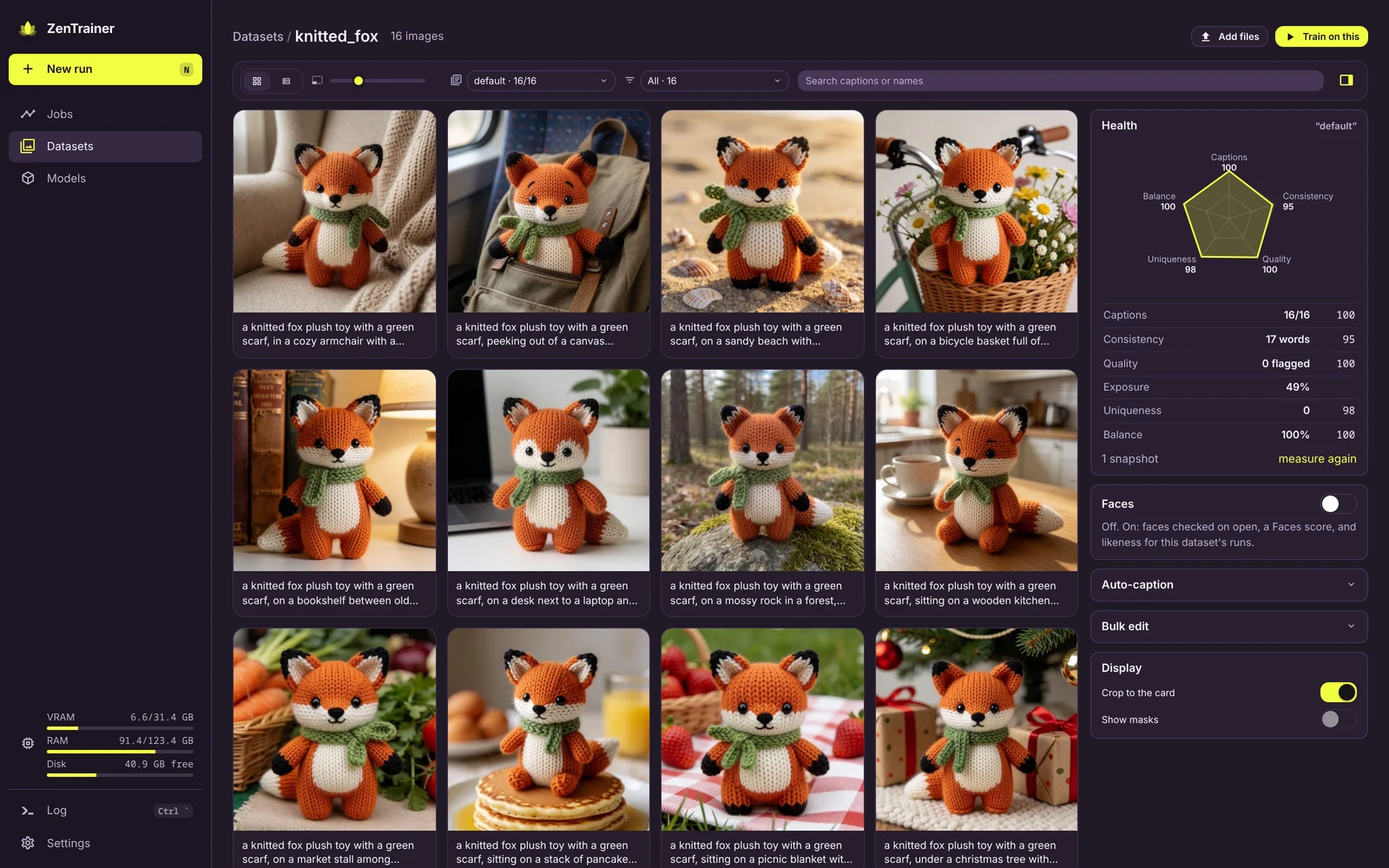Click the "1 snapshot" text

[1129, 459]
